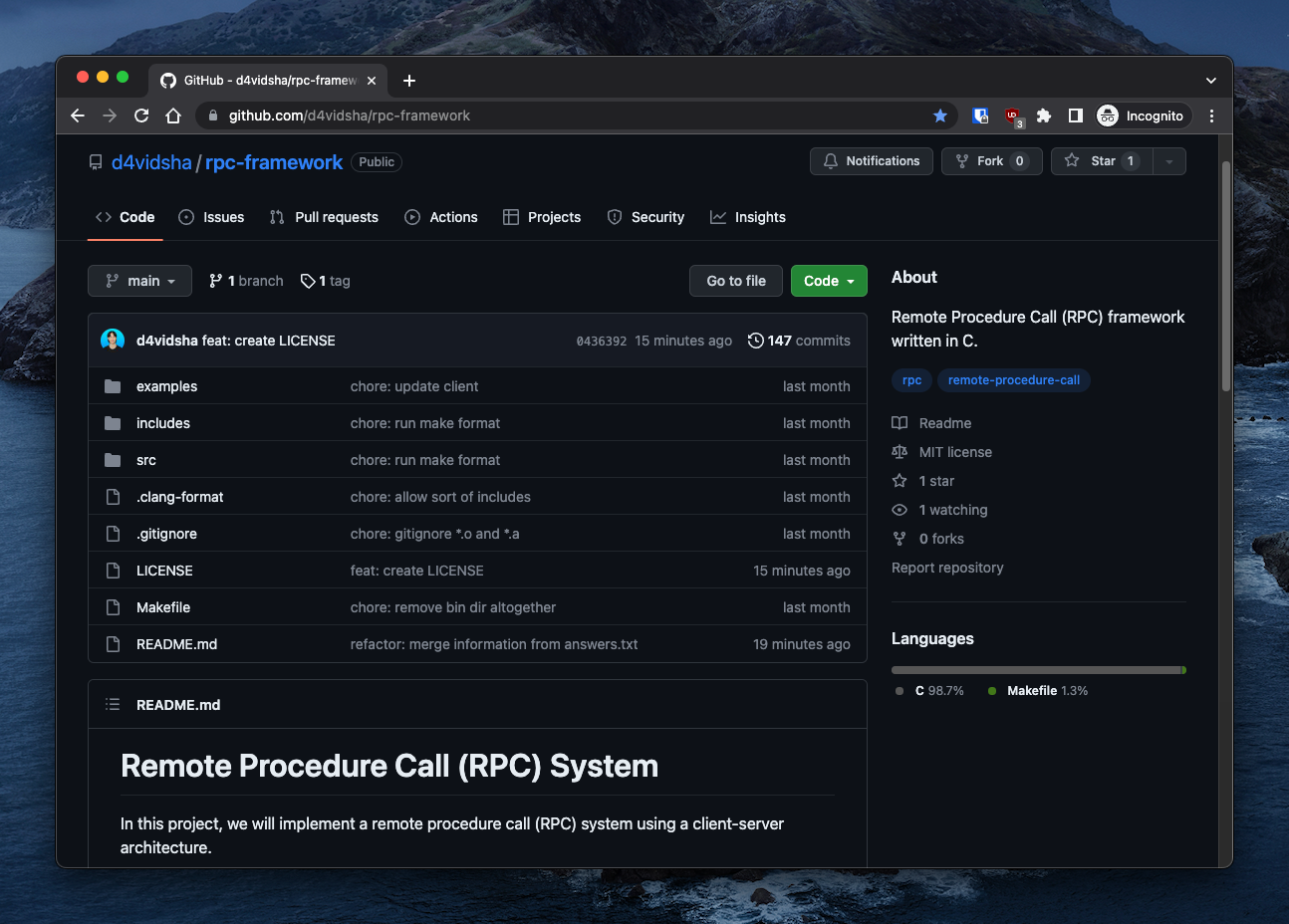This screenshot has height=924, width=1289.
Task: Fork the repository
Action: (x=991, y=161)
